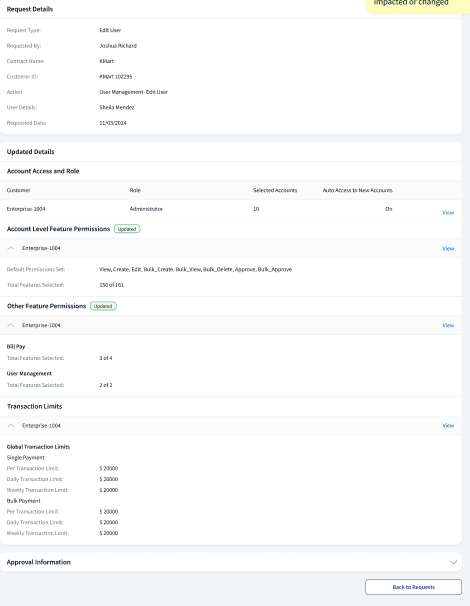Select Contract Name value KMart
Image resolution: width=470 pixels, height=606 pixels.
click(106, 61)
